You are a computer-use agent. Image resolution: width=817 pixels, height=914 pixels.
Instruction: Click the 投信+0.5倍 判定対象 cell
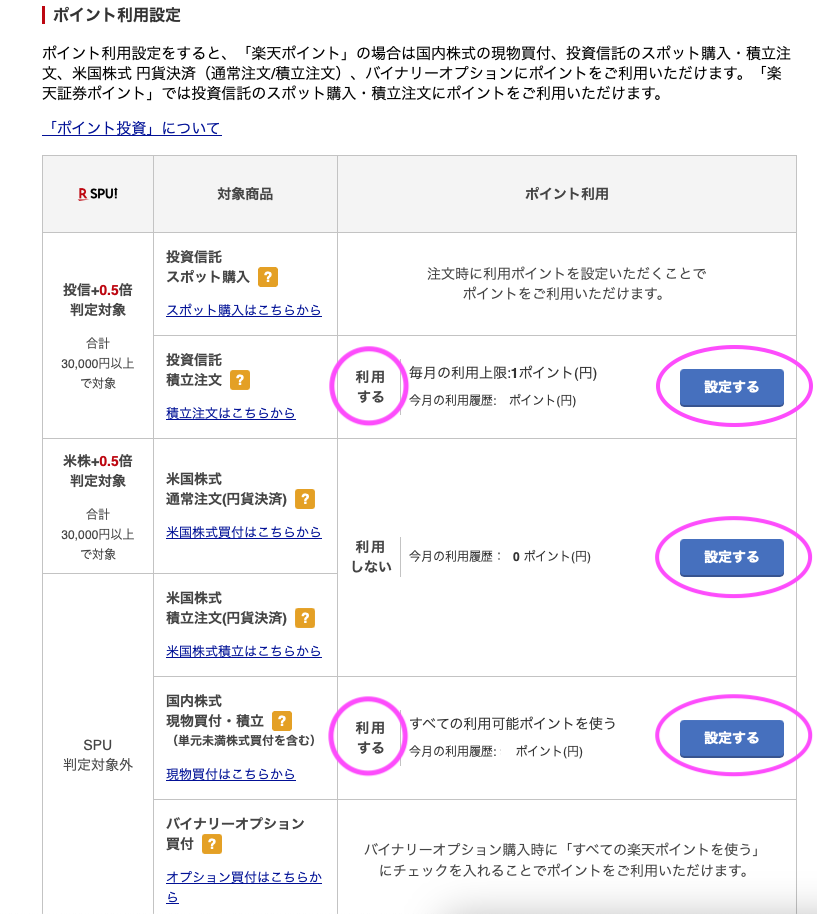[x=98, y=336]
